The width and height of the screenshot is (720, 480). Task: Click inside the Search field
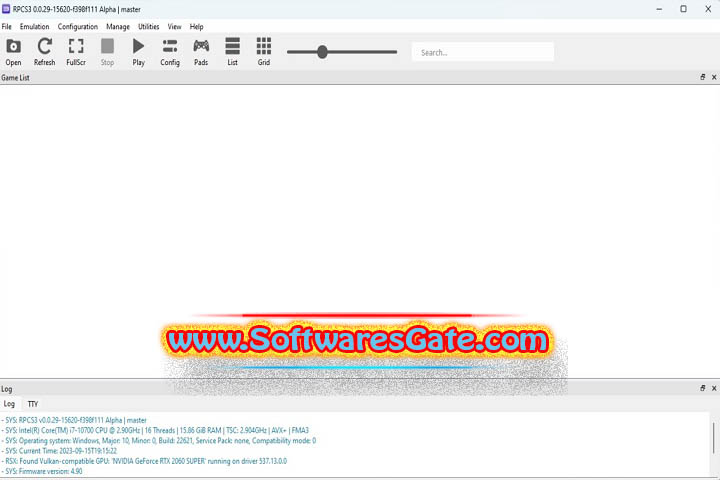coord(483,52)
